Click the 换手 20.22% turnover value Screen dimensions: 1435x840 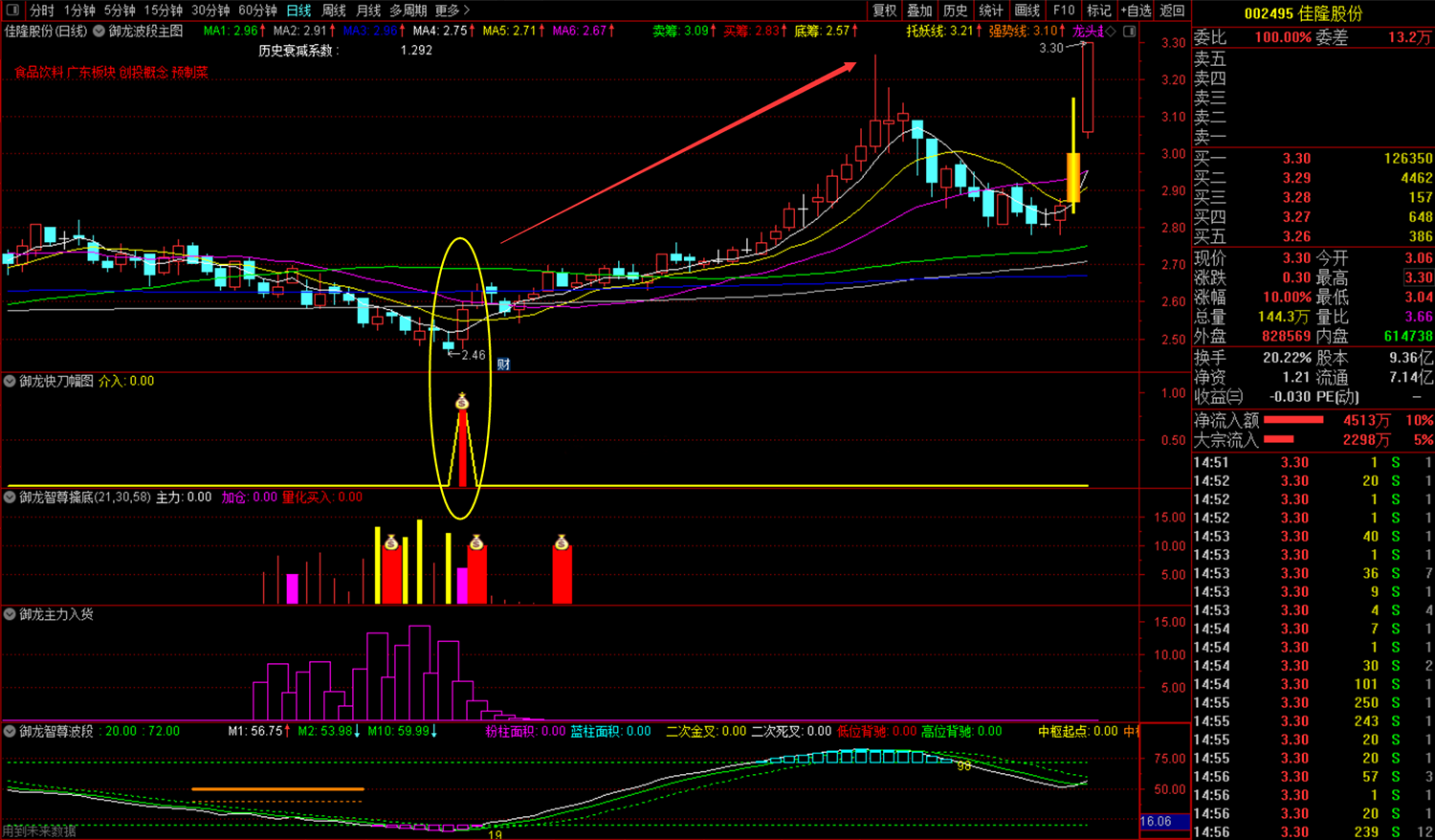(x=1288, y=358)
